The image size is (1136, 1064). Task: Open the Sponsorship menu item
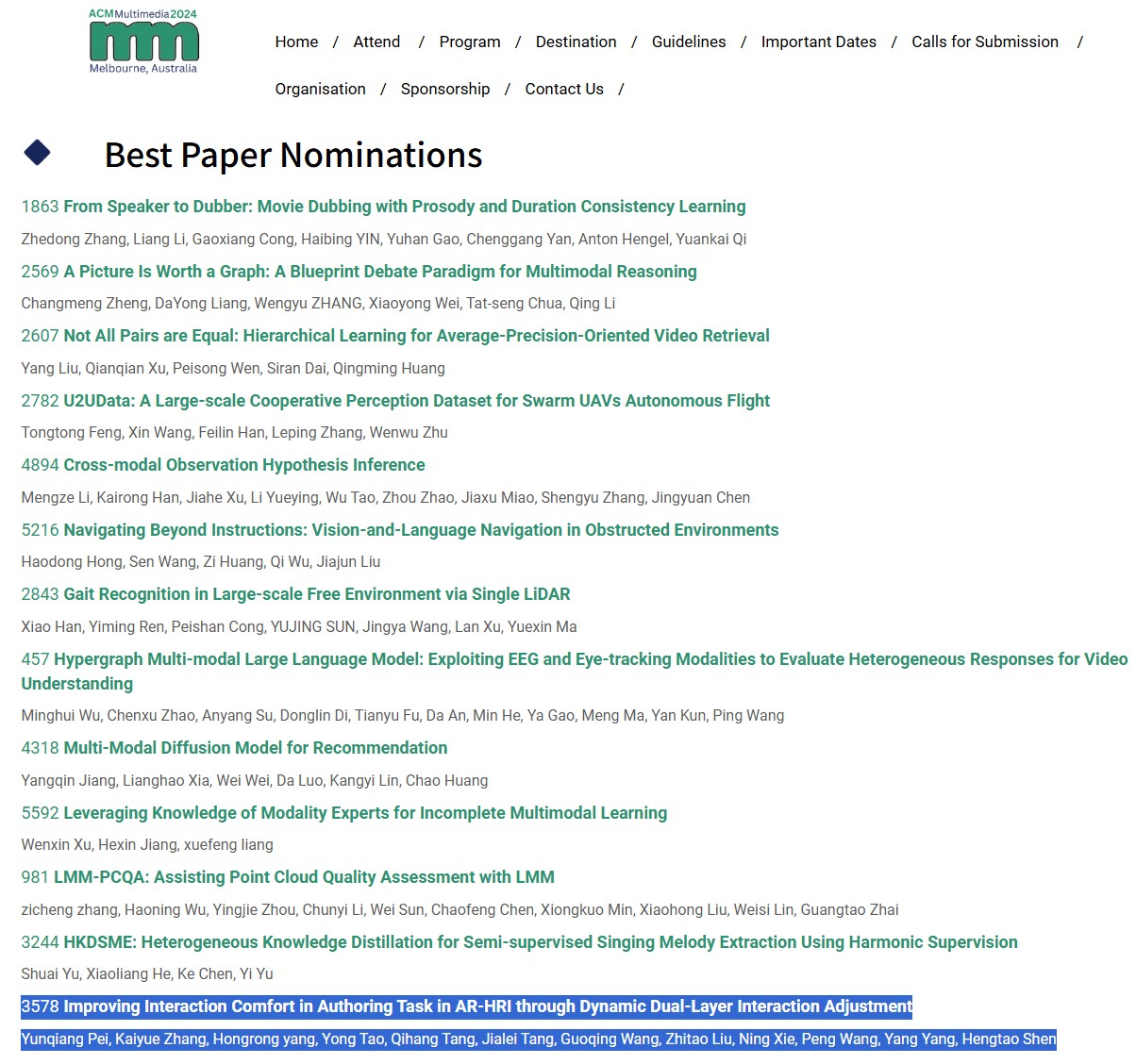coord(445,89)
